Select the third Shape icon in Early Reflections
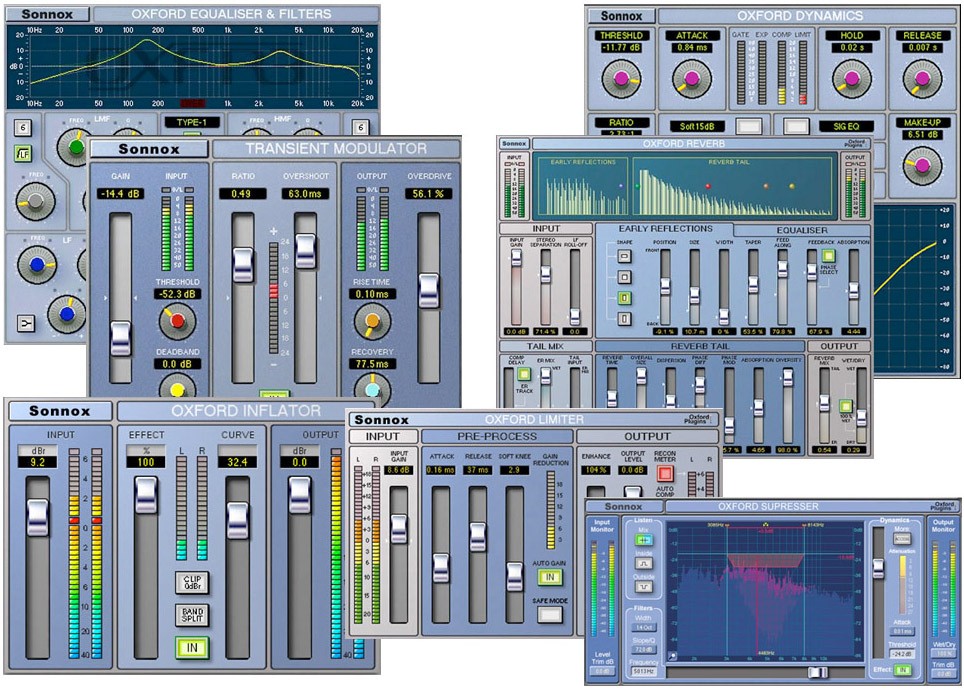This screenshot has width=964, height=689. click(x=624, y=297)
